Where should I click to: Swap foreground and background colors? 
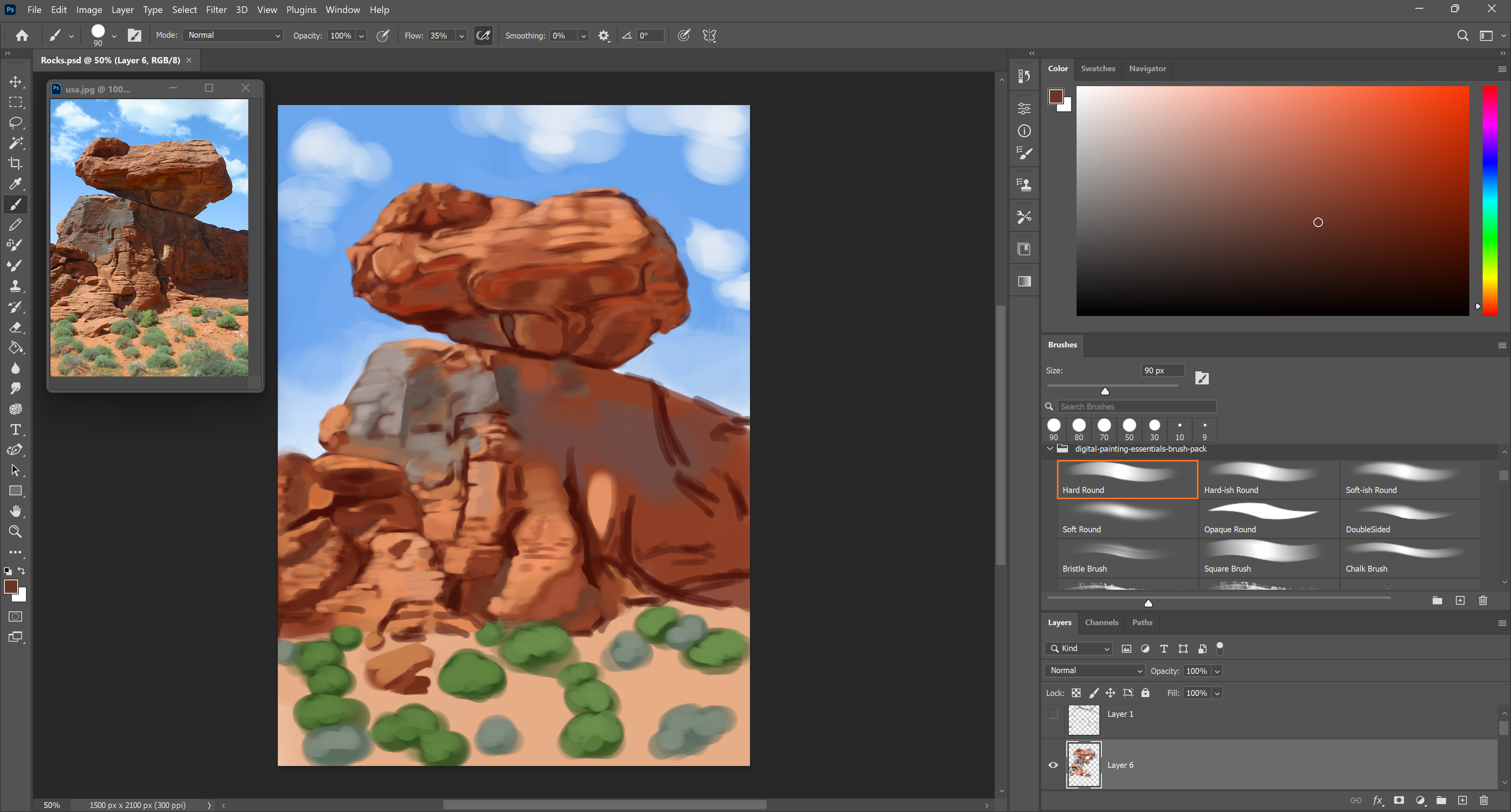coord(22,570)
